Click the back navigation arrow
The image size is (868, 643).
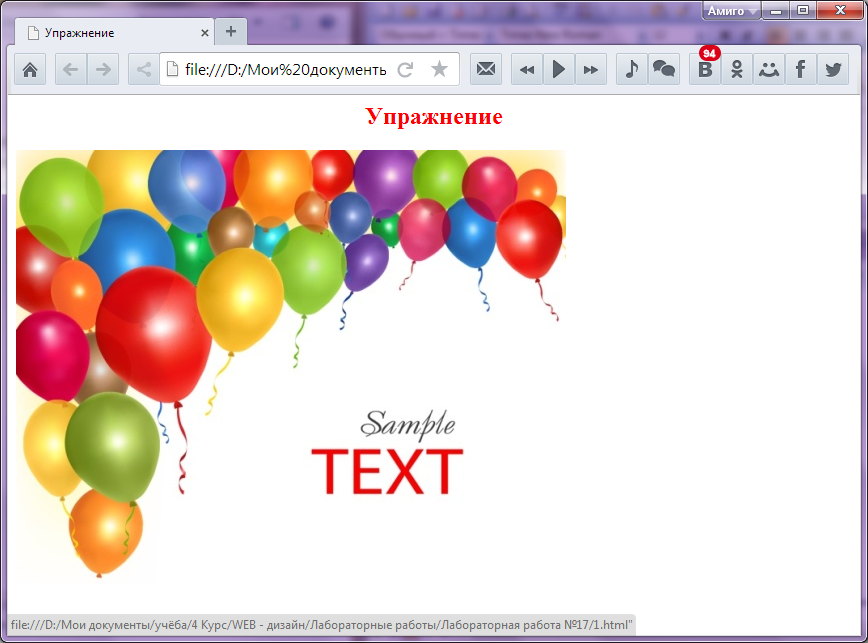[70, 70]
